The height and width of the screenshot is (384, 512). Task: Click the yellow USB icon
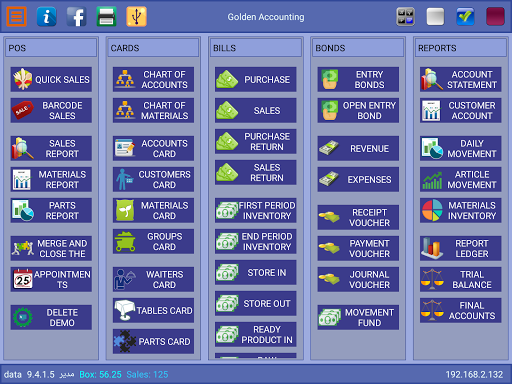(136, 16)
